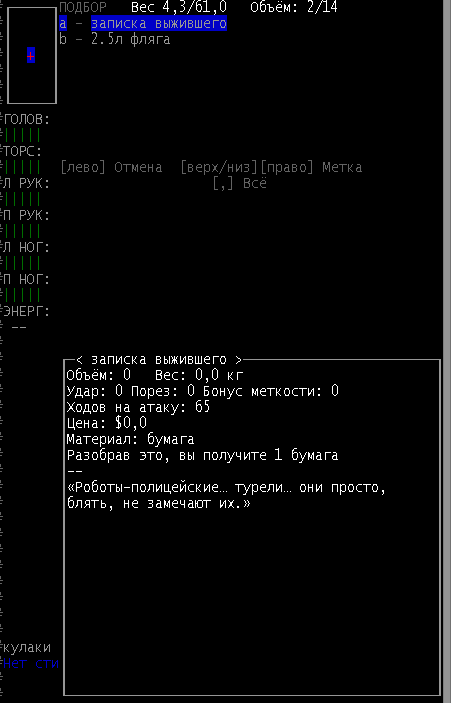Click the [,] Всё option
Viewport: 451px width, 703px height.
(x=239, y=183)
